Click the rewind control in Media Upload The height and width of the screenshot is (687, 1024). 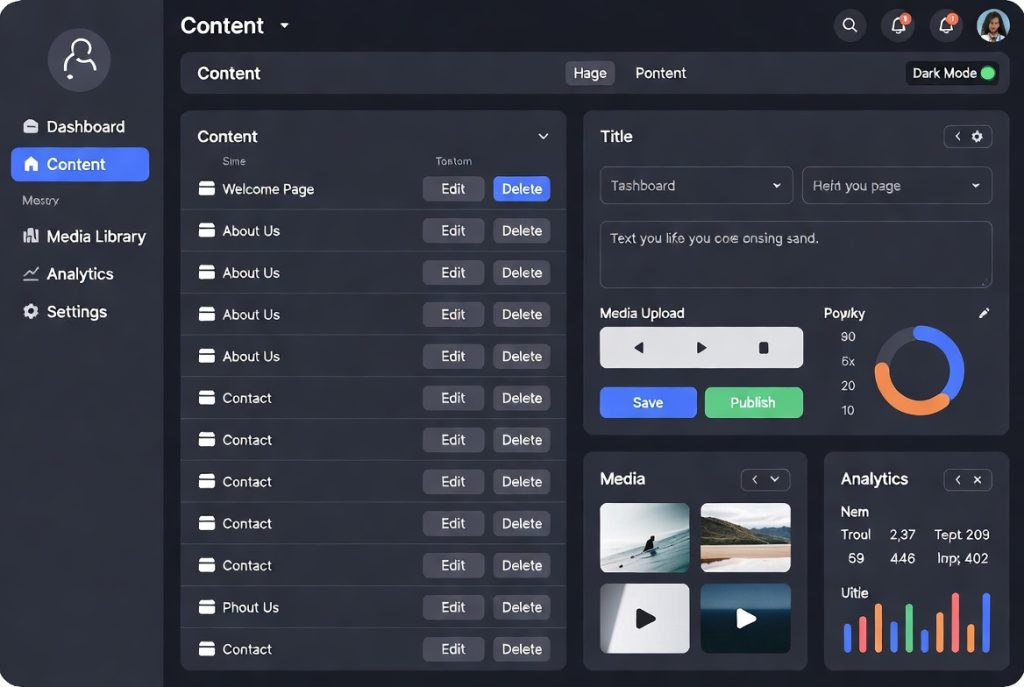(x=639, y=347)
